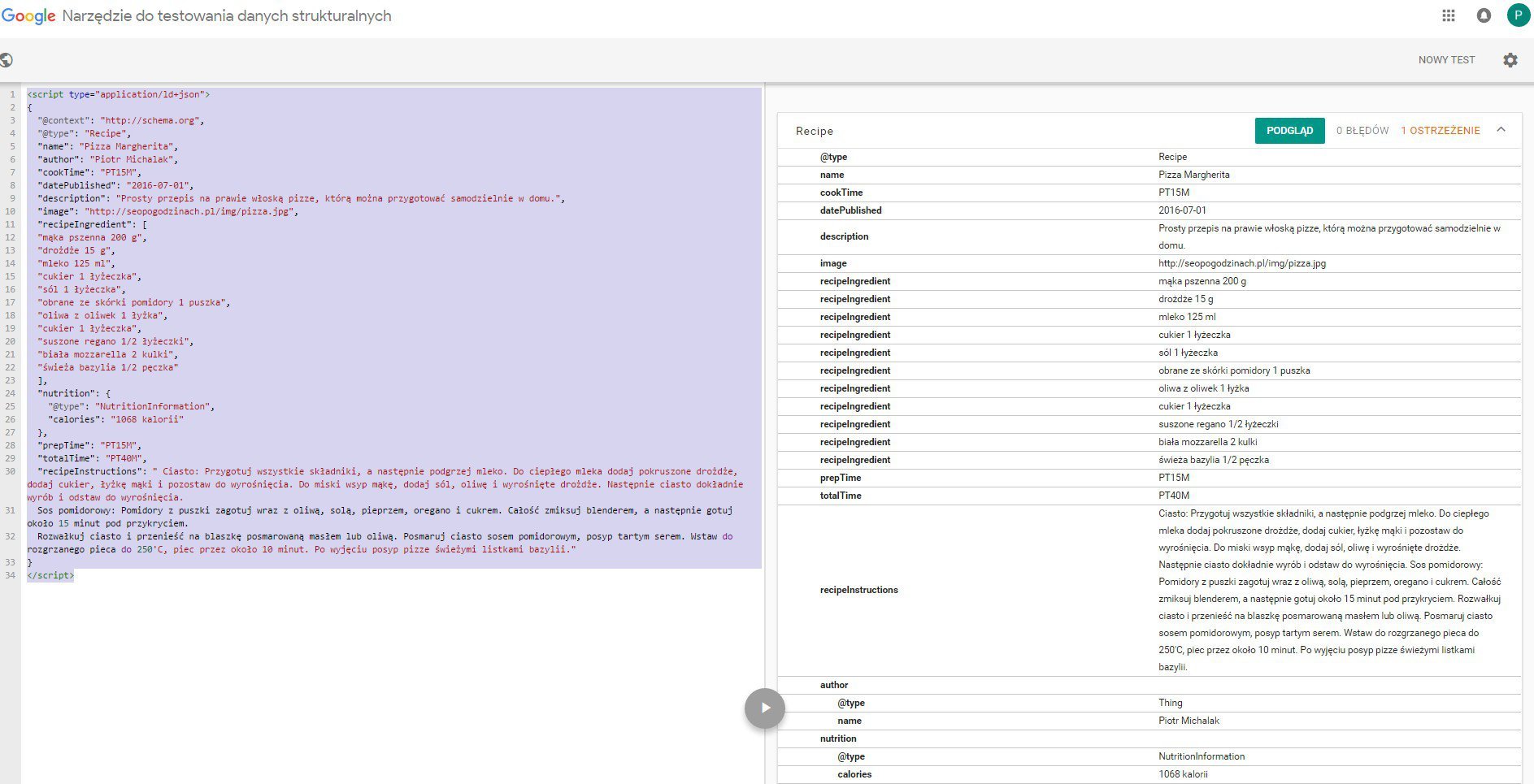Image resolution: width=1534 pixels, height=784 pixels.
Task: Click the 'sól 1 łyżeczka' ingredient value
Action: point(1188,353)
